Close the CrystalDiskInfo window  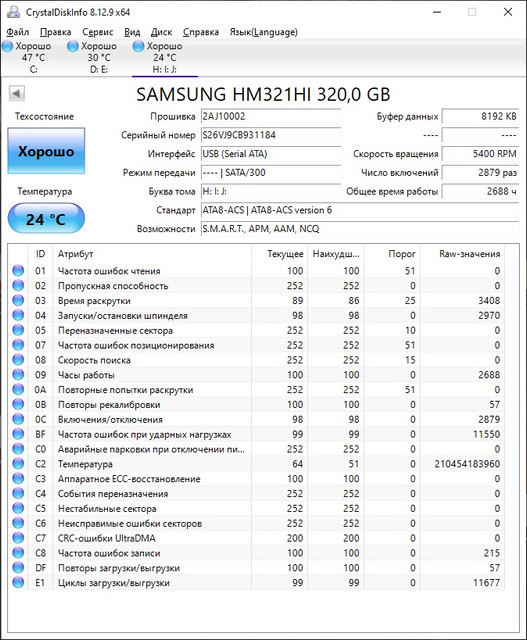[x=508, y=12]
